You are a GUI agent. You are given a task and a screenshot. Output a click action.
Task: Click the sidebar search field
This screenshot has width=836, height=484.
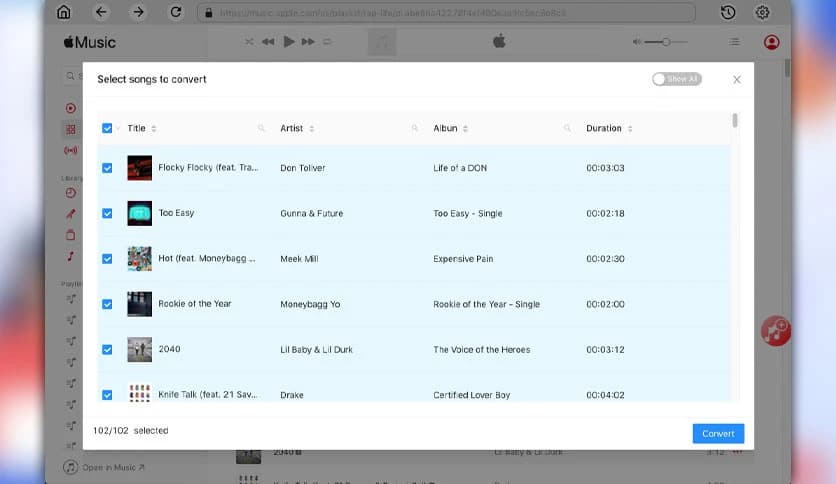click(x=74, y=76)
